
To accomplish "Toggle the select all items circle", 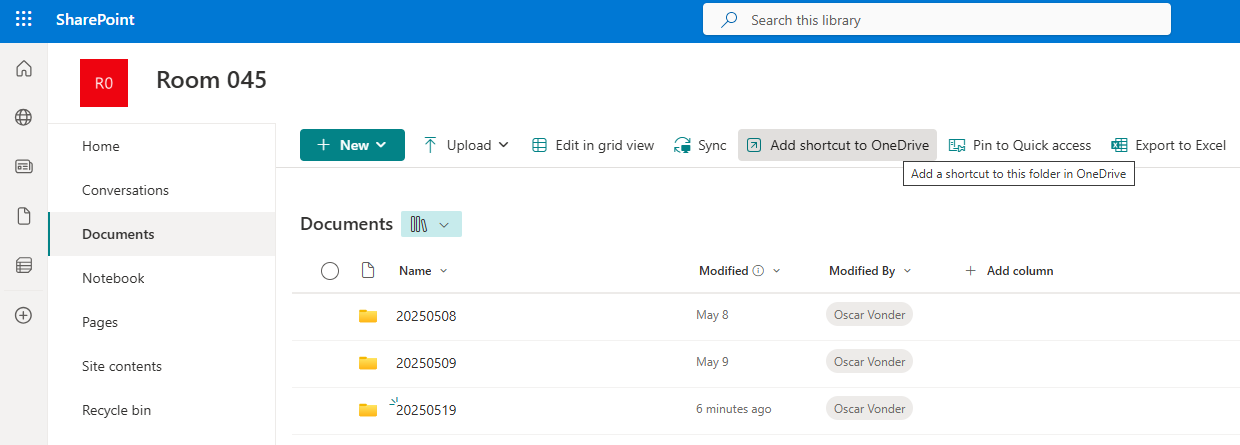I will (330, 270).
